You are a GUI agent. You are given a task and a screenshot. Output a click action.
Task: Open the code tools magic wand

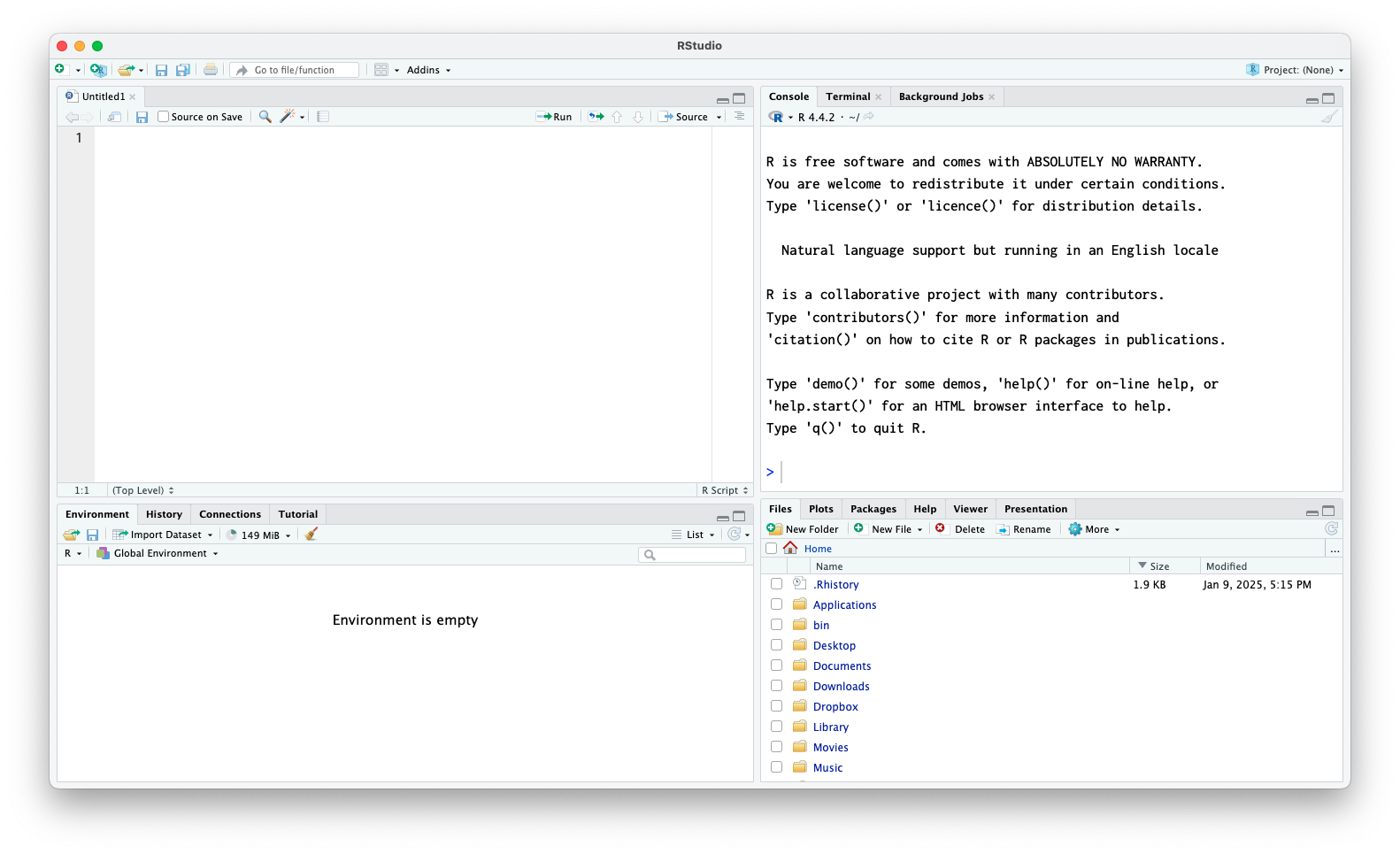[x=288, y=117]
